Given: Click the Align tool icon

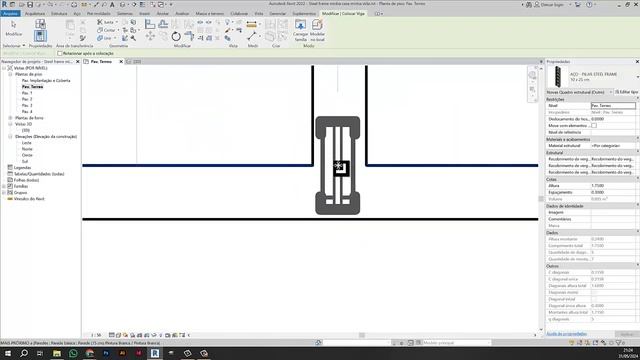Looking at the screenshot, I should point(150,24).
